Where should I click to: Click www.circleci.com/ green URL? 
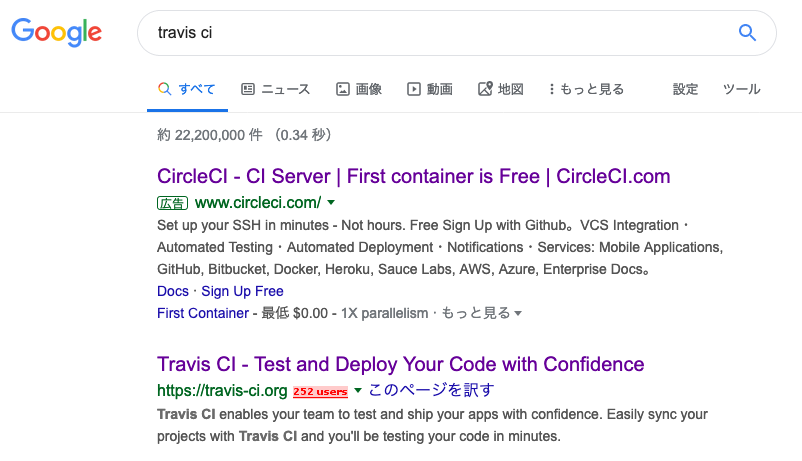(258, 203)
